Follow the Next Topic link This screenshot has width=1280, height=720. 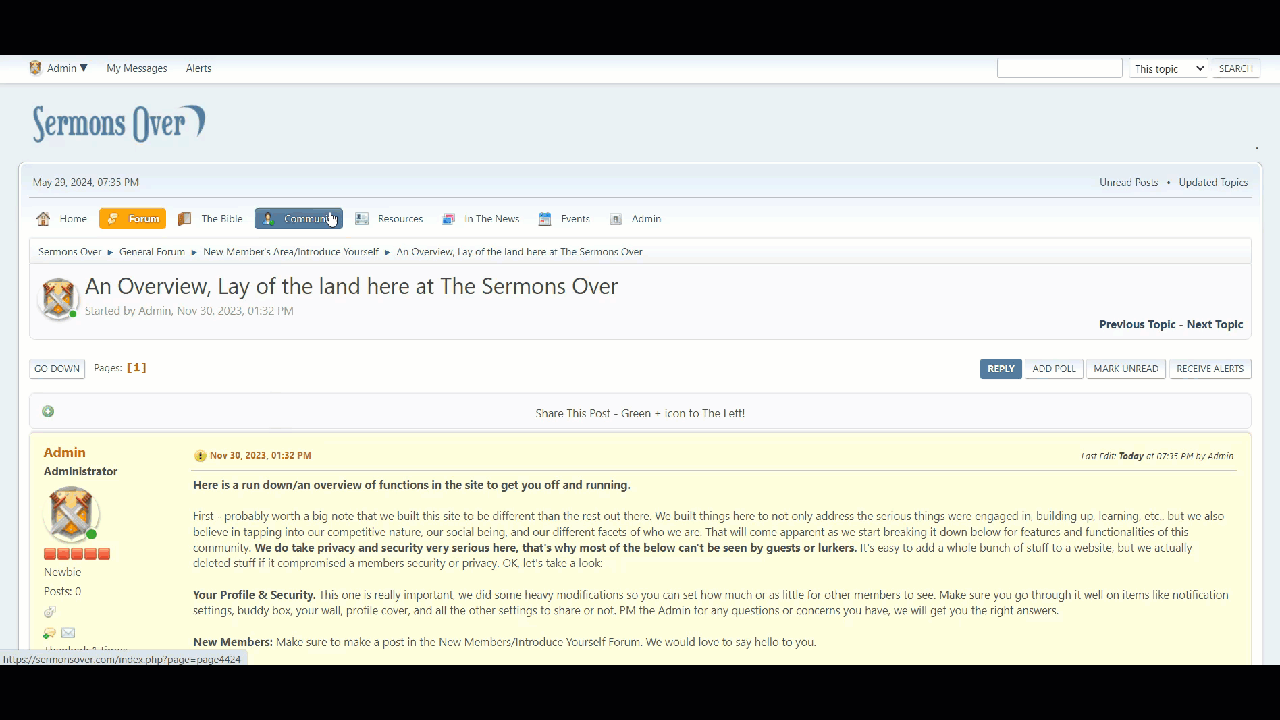1214,325
